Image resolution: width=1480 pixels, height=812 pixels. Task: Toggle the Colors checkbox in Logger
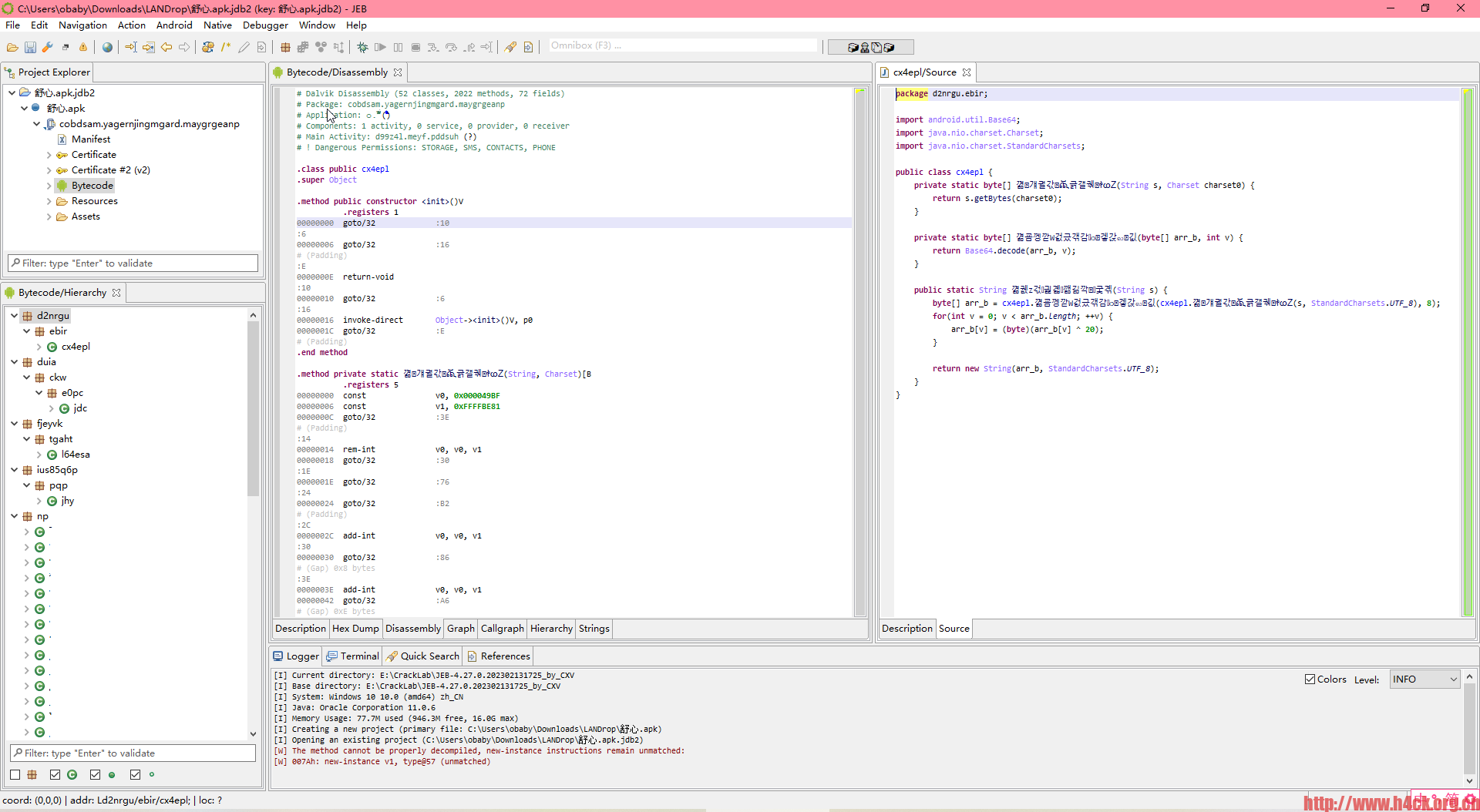1310,679
